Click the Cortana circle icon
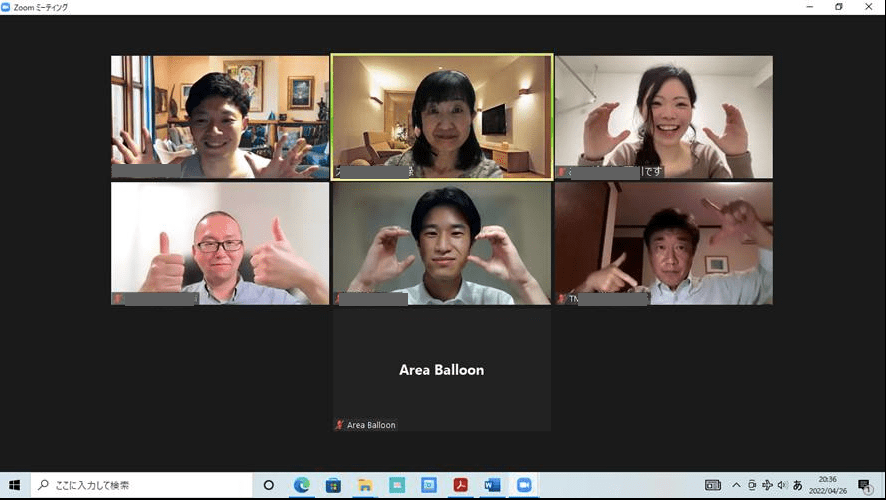 point(268,485)
